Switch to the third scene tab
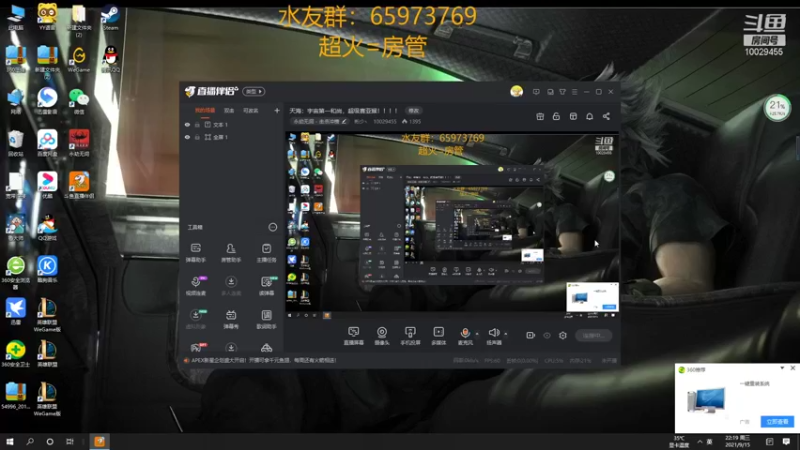This screenshot has width=800, height=450. tap(251, 110)
